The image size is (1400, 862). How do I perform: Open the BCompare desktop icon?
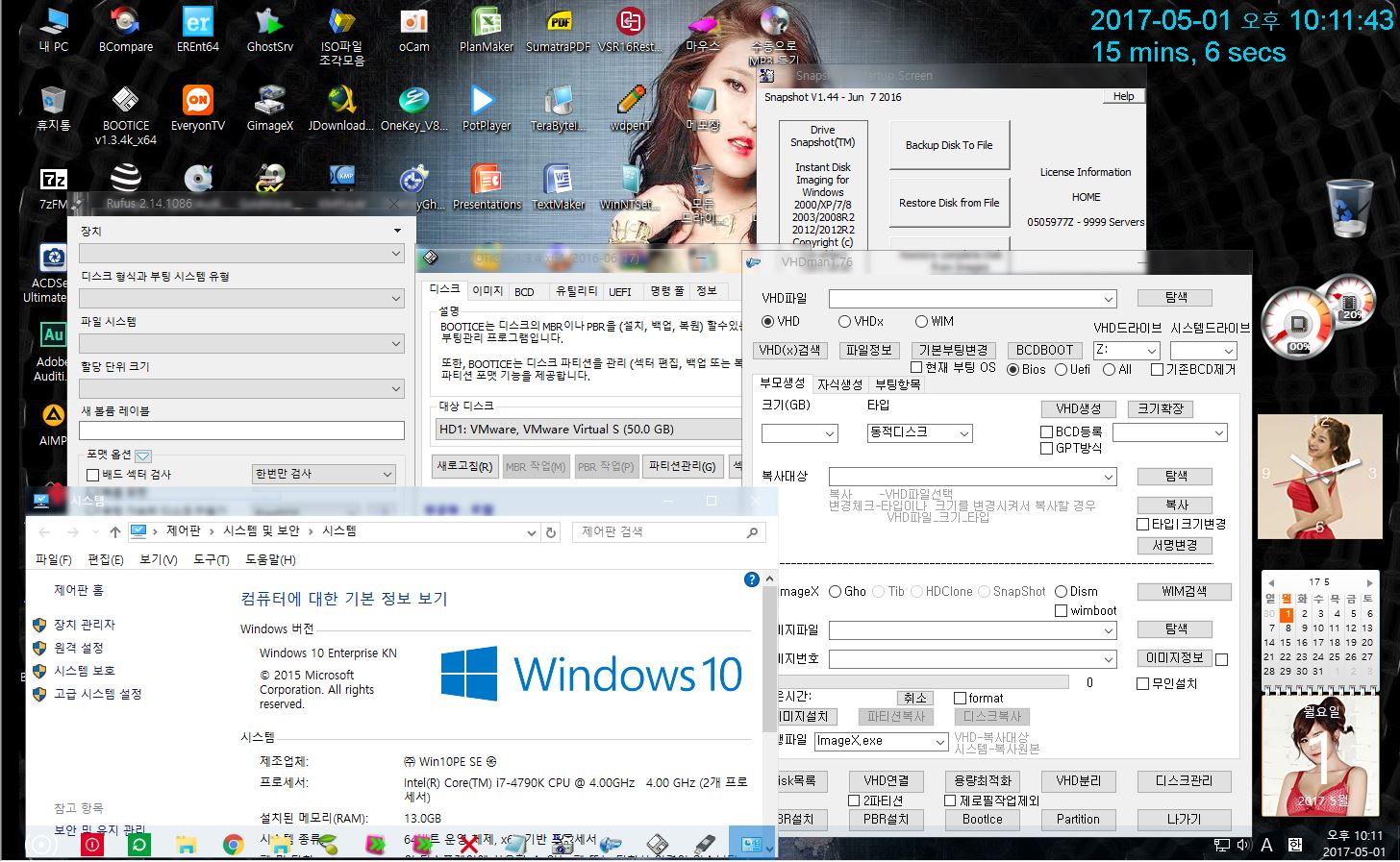(x=125, y=29)
